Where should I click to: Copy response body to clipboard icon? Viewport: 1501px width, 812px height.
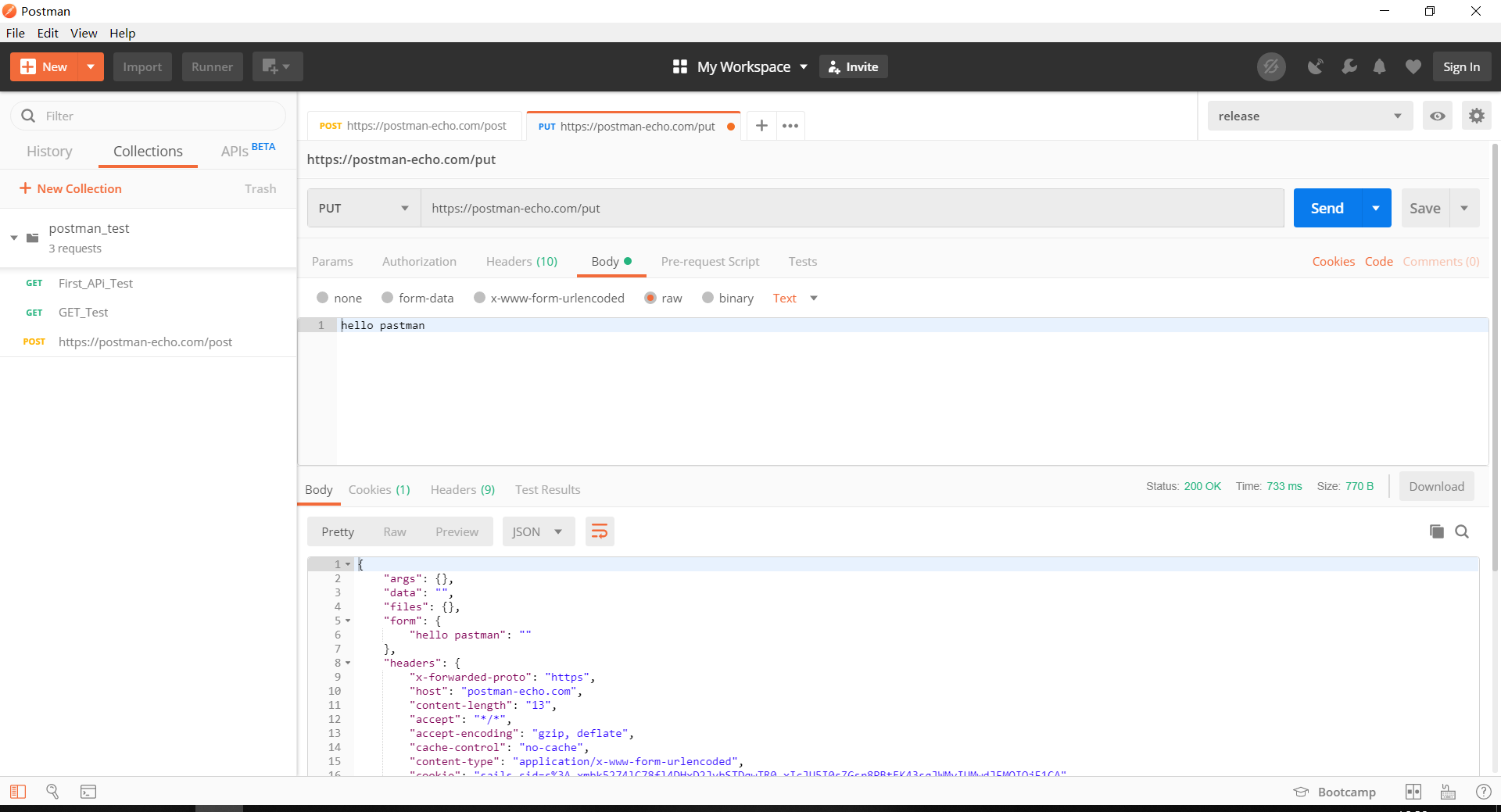pos(1436,531)
